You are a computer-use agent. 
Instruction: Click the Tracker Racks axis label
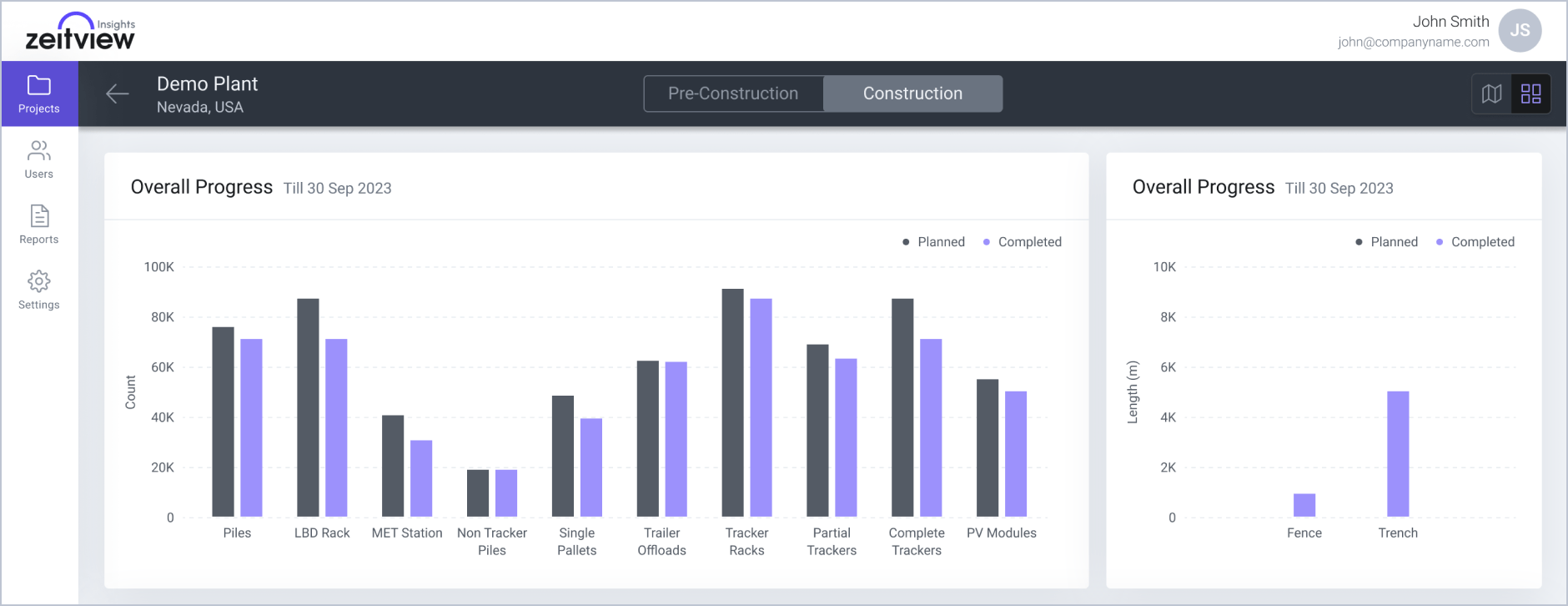746,542
